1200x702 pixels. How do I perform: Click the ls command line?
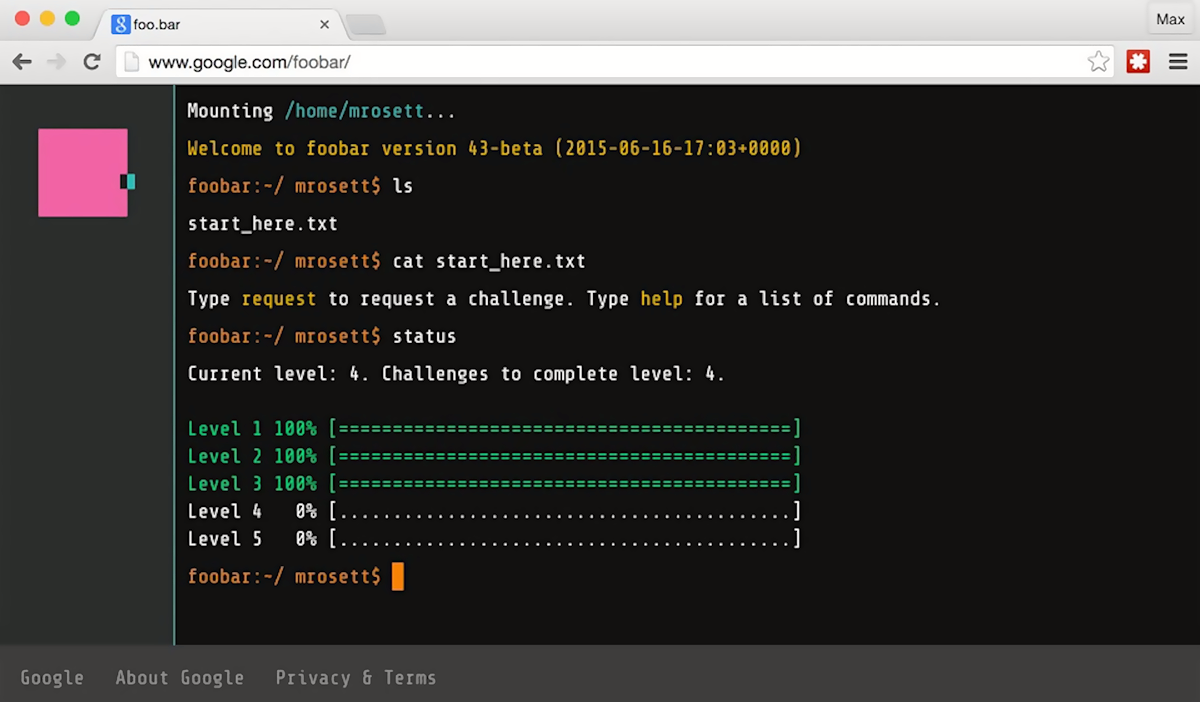click(301, 186)
